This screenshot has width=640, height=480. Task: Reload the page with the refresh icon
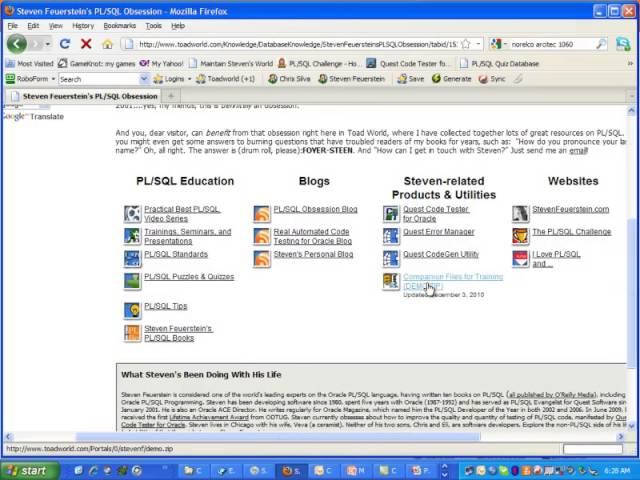coord(65,44)
